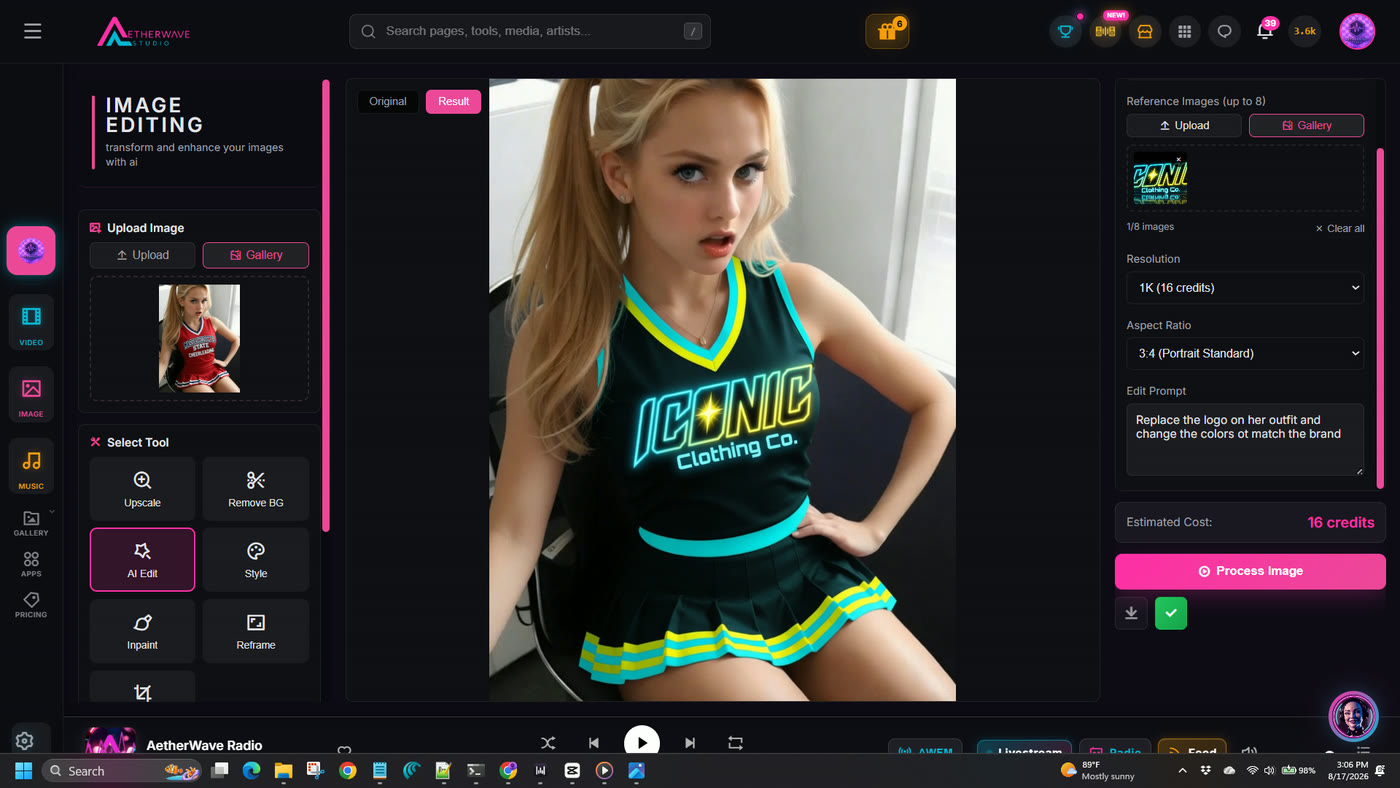Choose Gallery under Upload Image

pyautogui.click(x=256, y=255)
